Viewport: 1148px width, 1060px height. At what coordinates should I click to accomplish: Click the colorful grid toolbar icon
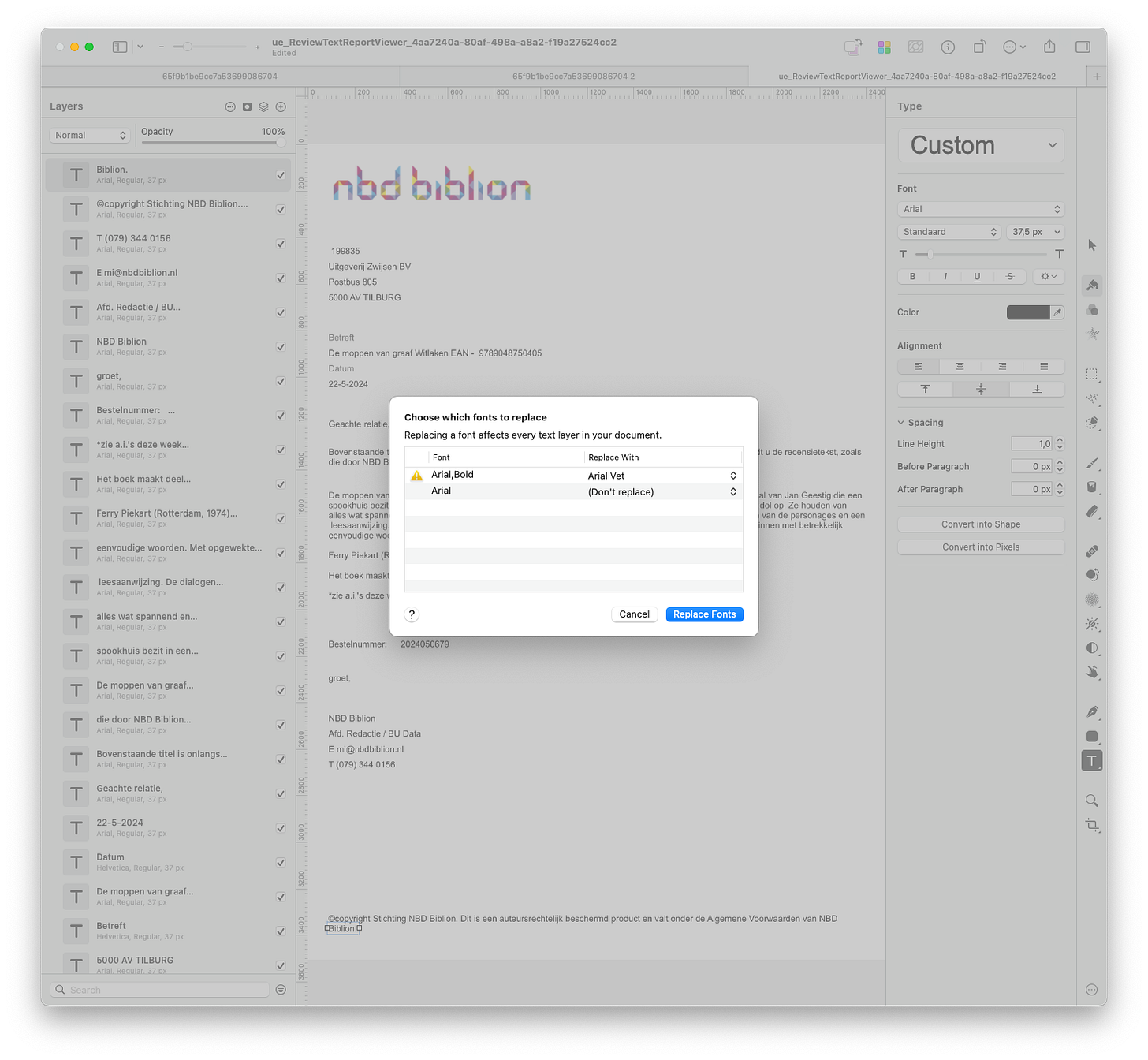pyautogui.click(x=884, y=47)
